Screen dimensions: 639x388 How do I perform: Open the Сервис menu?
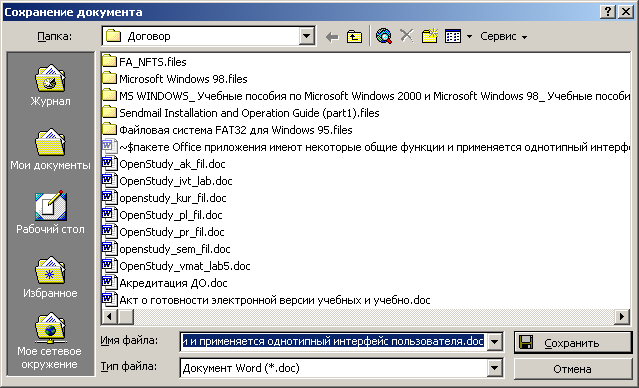click(x=503, y=36)
